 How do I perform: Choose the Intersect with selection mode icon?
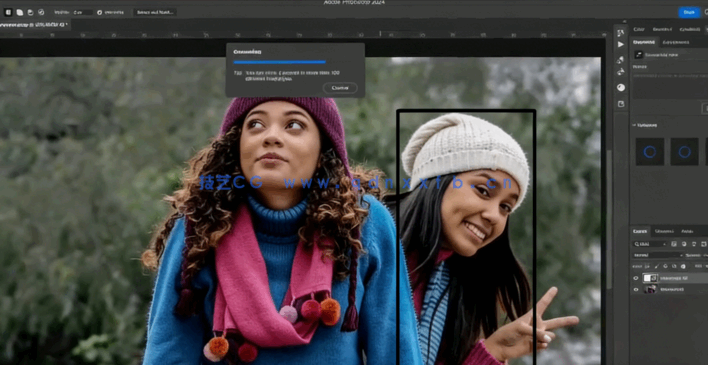pos(41,12)
